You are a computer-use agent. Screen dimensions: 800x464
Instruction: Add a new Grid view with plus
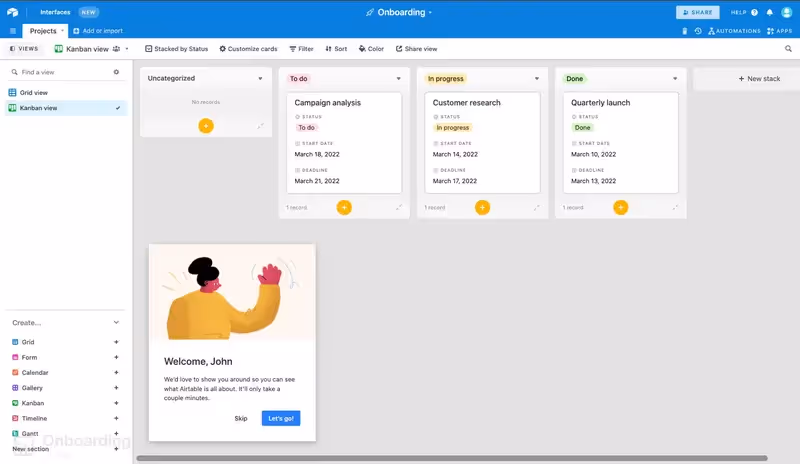pyautogui.click(x=116, y=342)
